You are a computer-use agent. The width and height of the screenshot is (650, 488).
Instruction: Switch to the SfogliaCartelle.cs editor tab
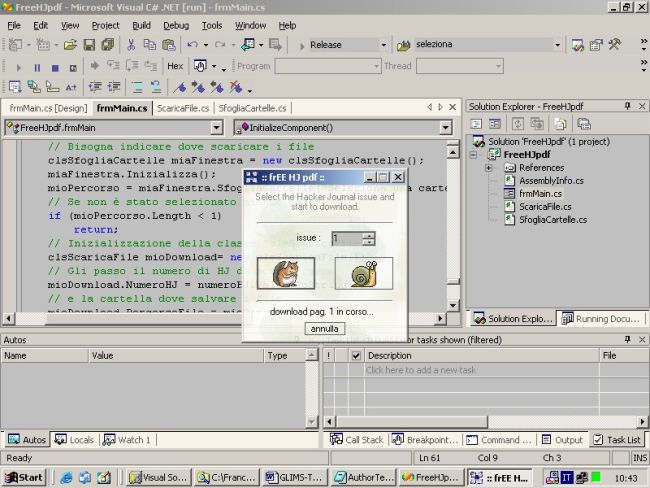click(252, 108)
